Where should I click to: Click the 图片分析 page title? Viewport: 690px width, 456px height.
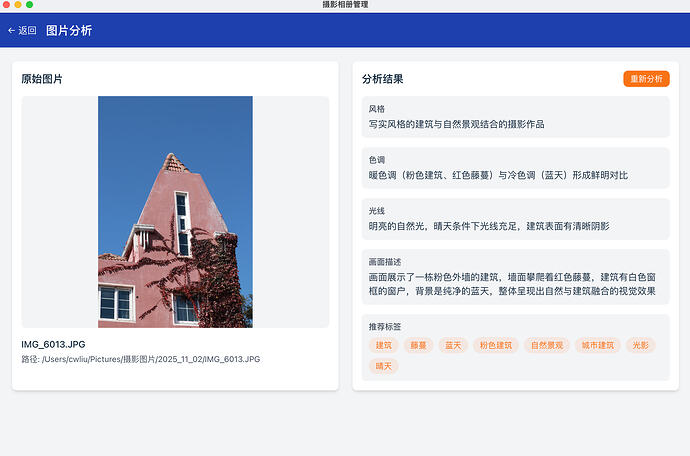click(x=69, y=30)
